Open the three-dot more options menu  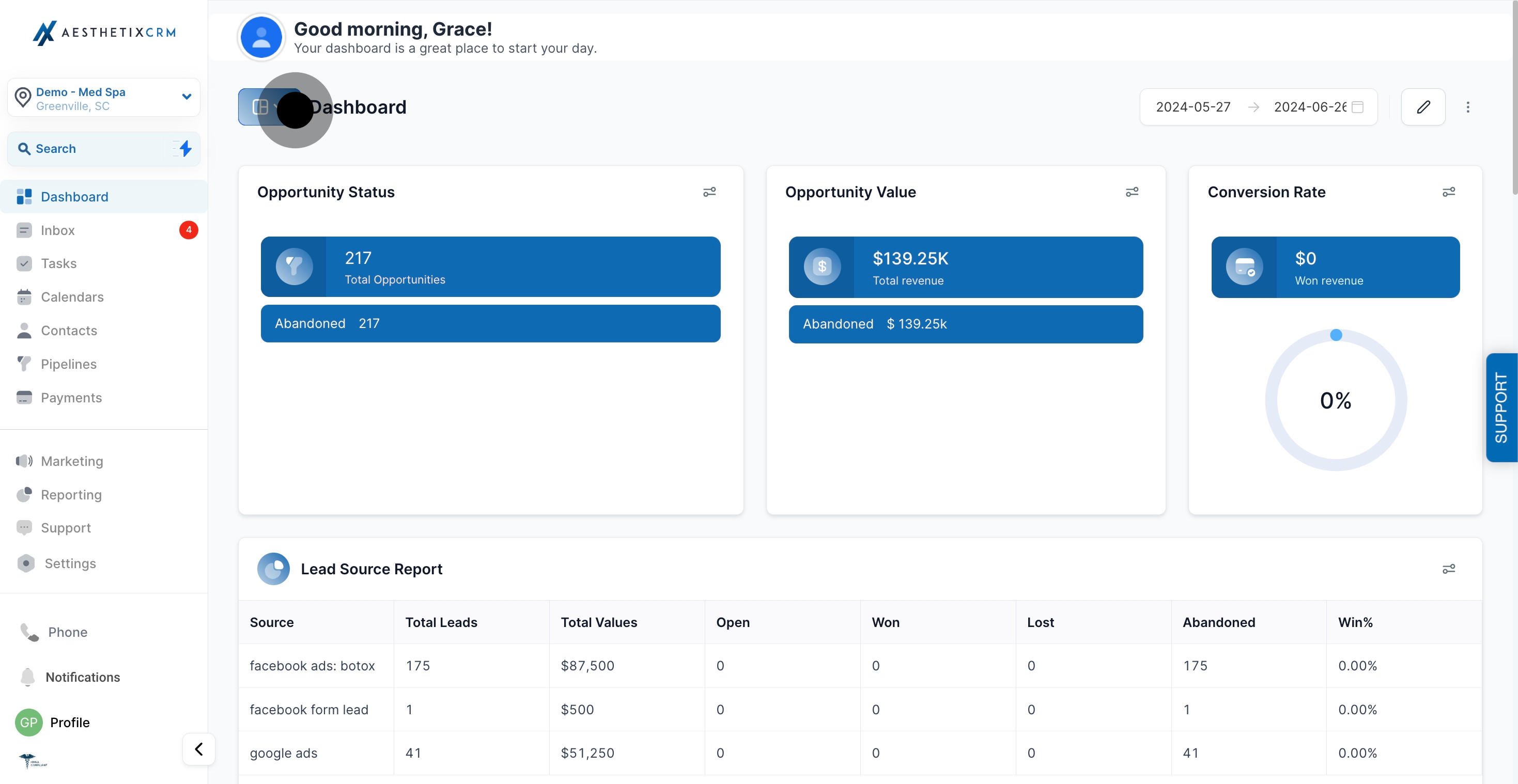pos(1467,106)
